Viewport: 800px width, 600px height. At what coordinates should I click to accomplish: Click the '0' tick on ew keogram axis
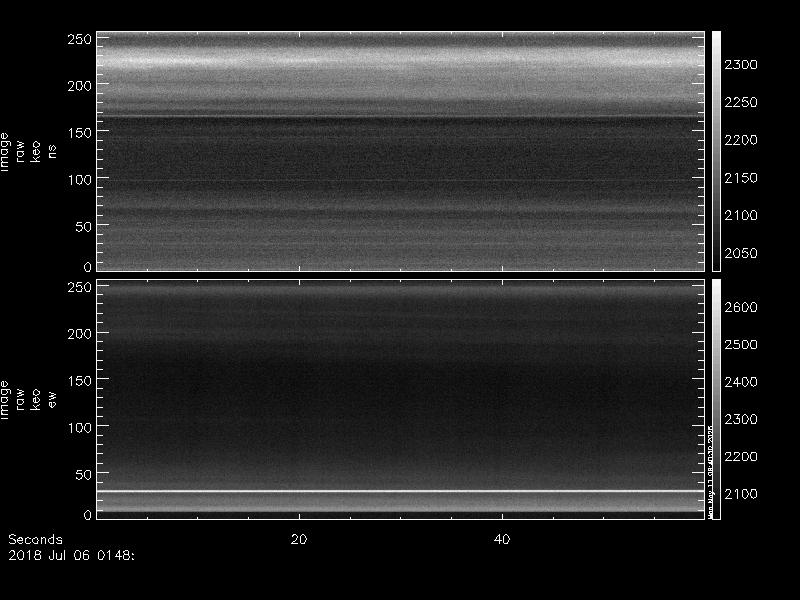click(88, 515)
